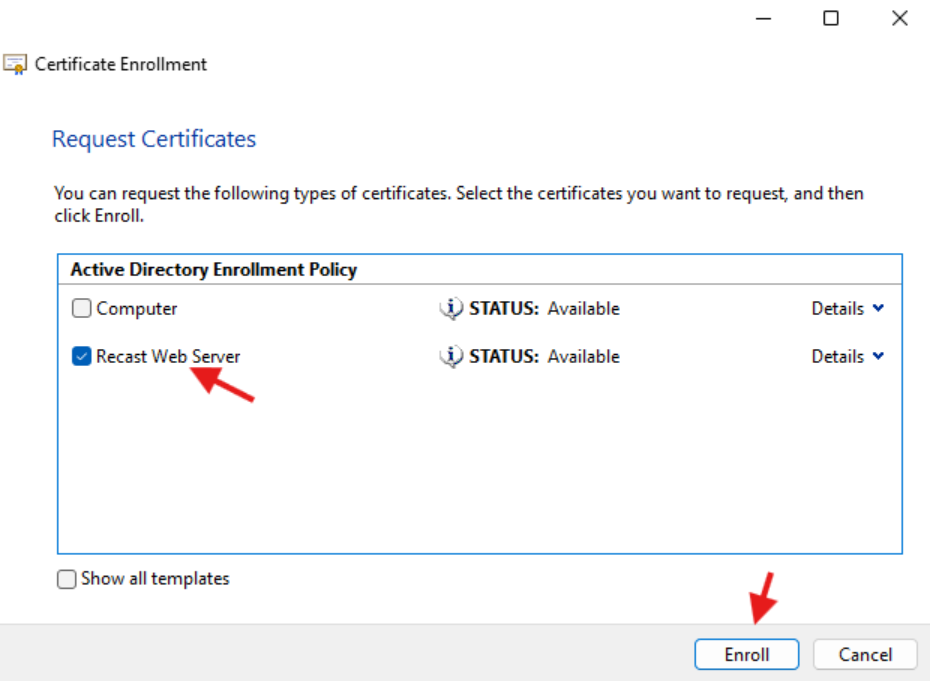Click the Available status text for Computer
Viewport: 930px width, 681px height.
tap(583, 308)
